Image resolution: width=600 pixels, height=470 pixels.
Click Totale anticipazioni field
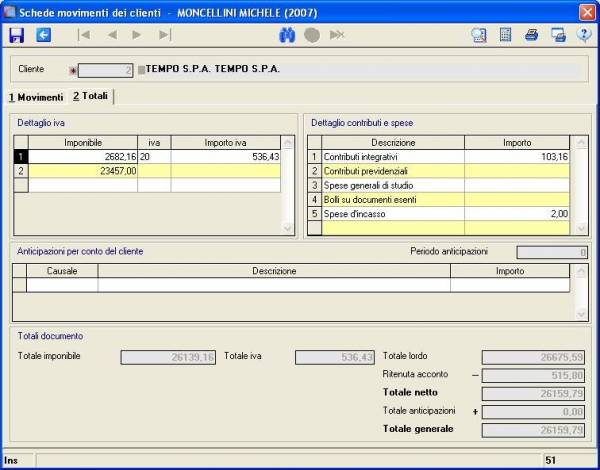(x=533, y=412)
